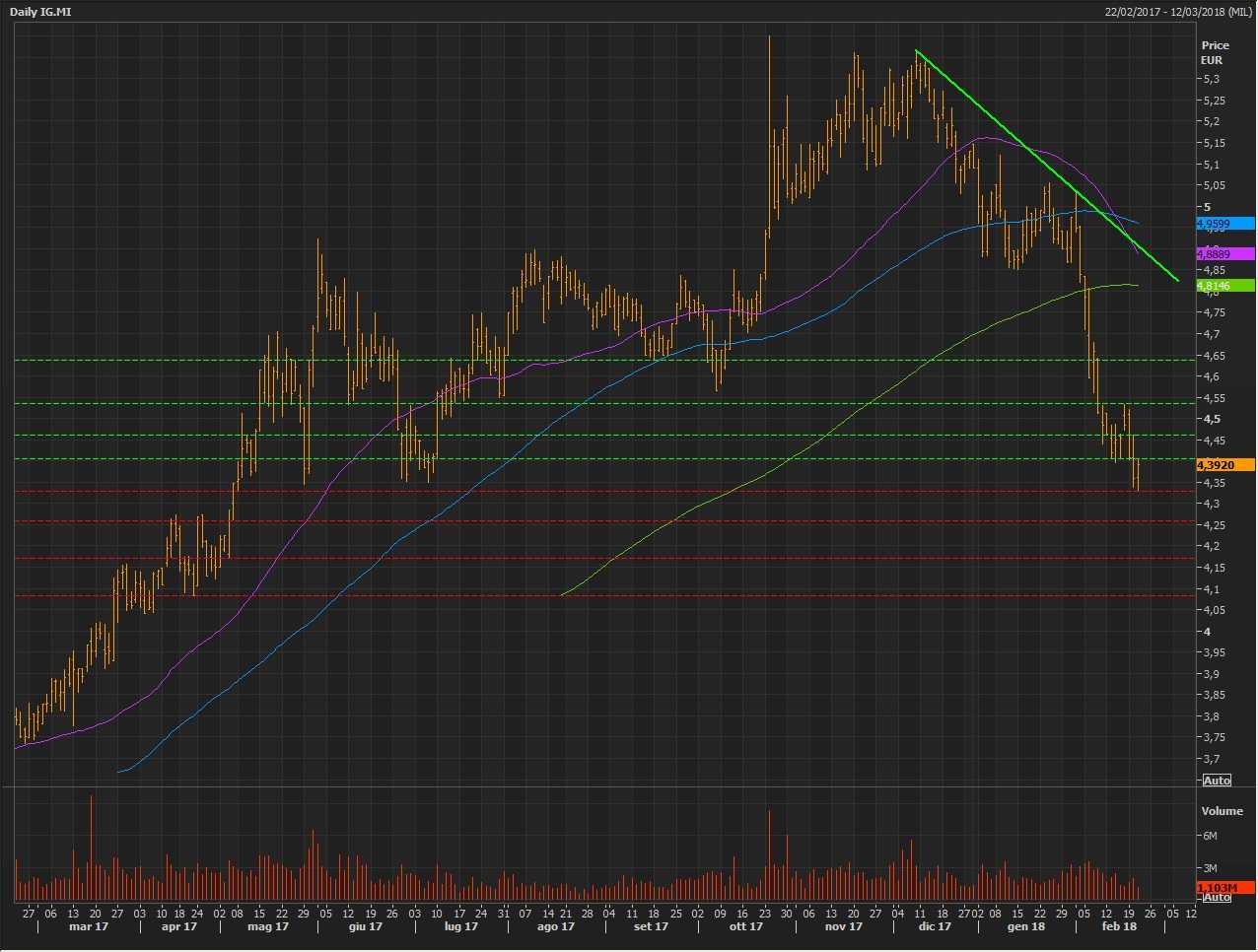The width and height of the screenshot is (1258, 952).
Task: Click the 'mar 17' month label
Action: pyautogui.click(x=89, y=926)
